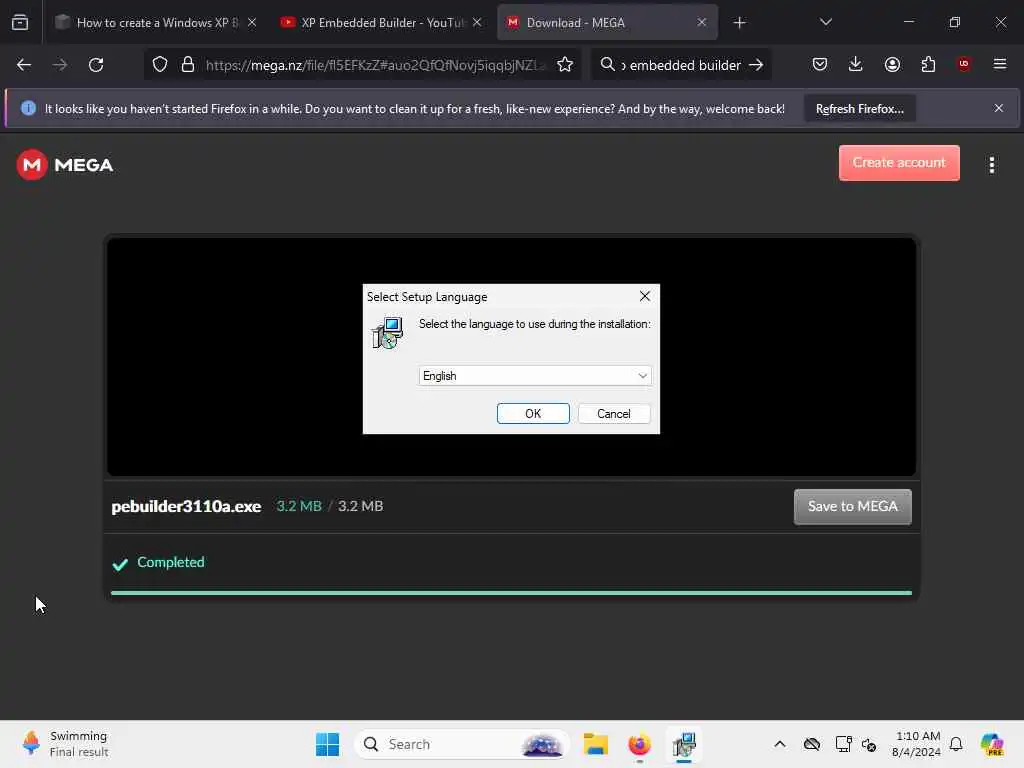
Task: Click the taskbar Search box
Action: pos(462,744)
